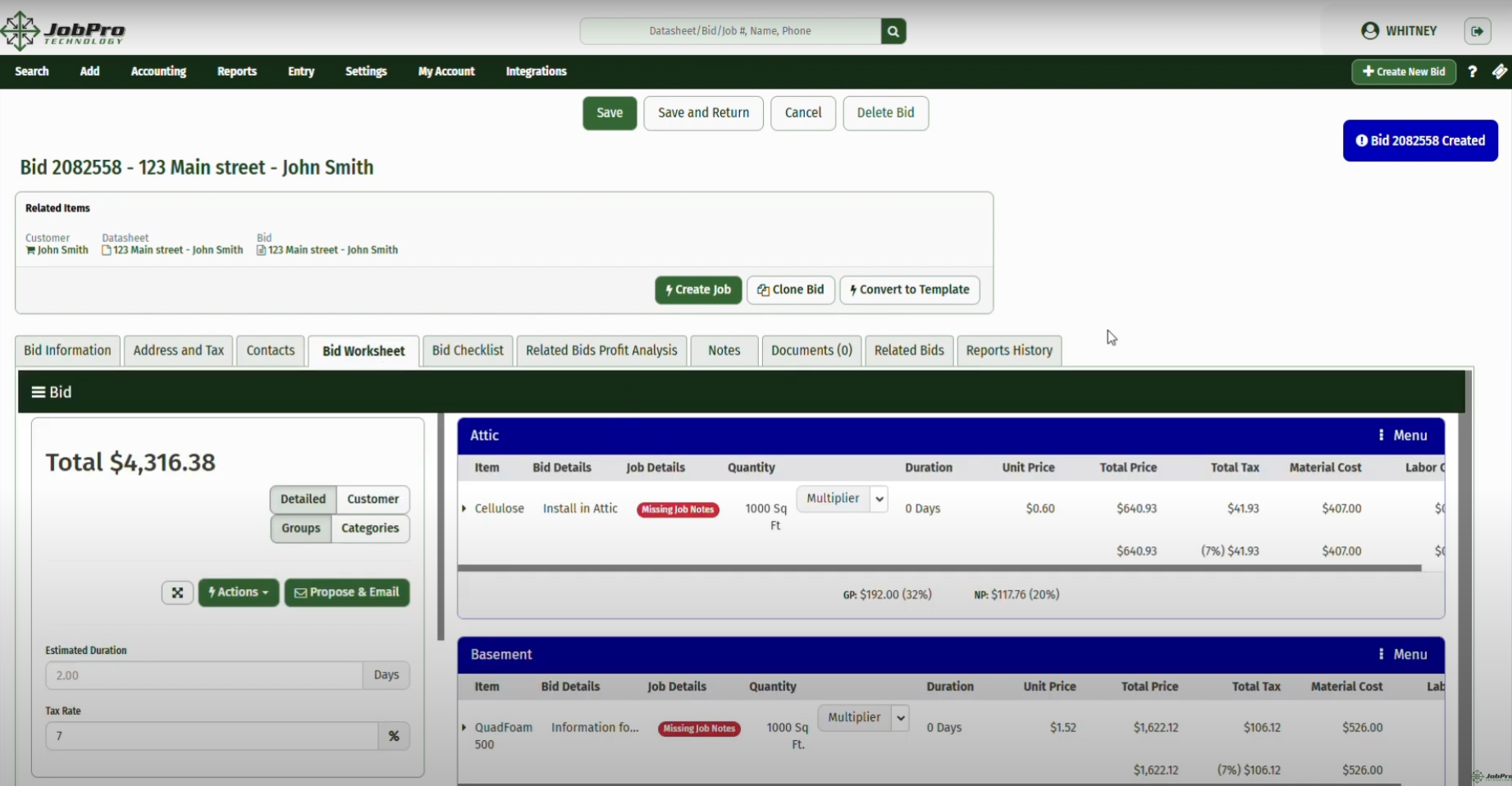Screen dimensions: 1512x786
Task: Open the Actions dropdown
Action: pos(238,592)
